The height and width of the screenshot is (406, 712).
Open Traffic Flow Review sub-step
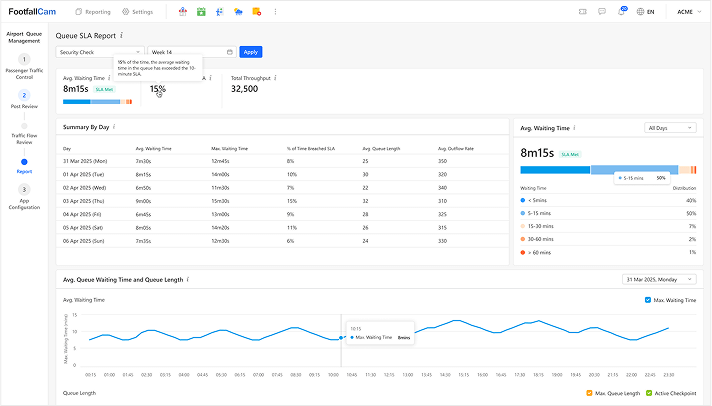point(24,134)
